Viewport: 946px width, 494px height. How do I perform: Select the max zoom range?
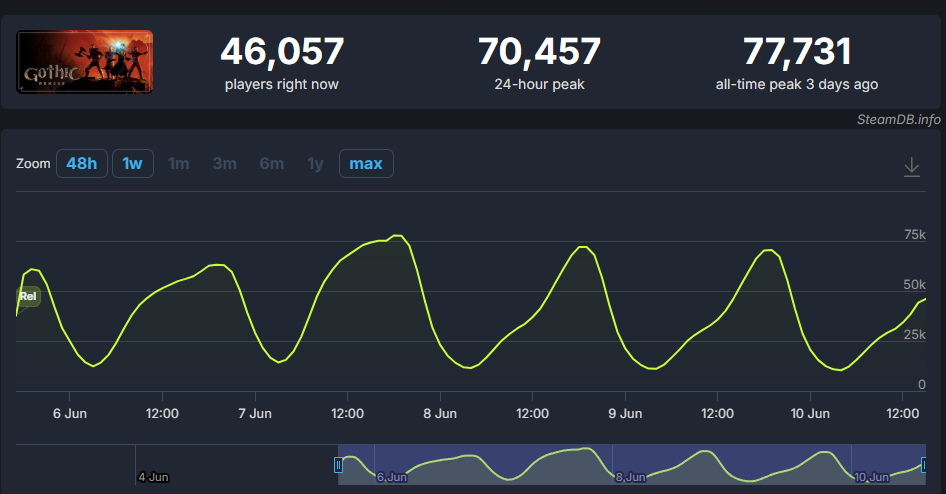[366, 163]
